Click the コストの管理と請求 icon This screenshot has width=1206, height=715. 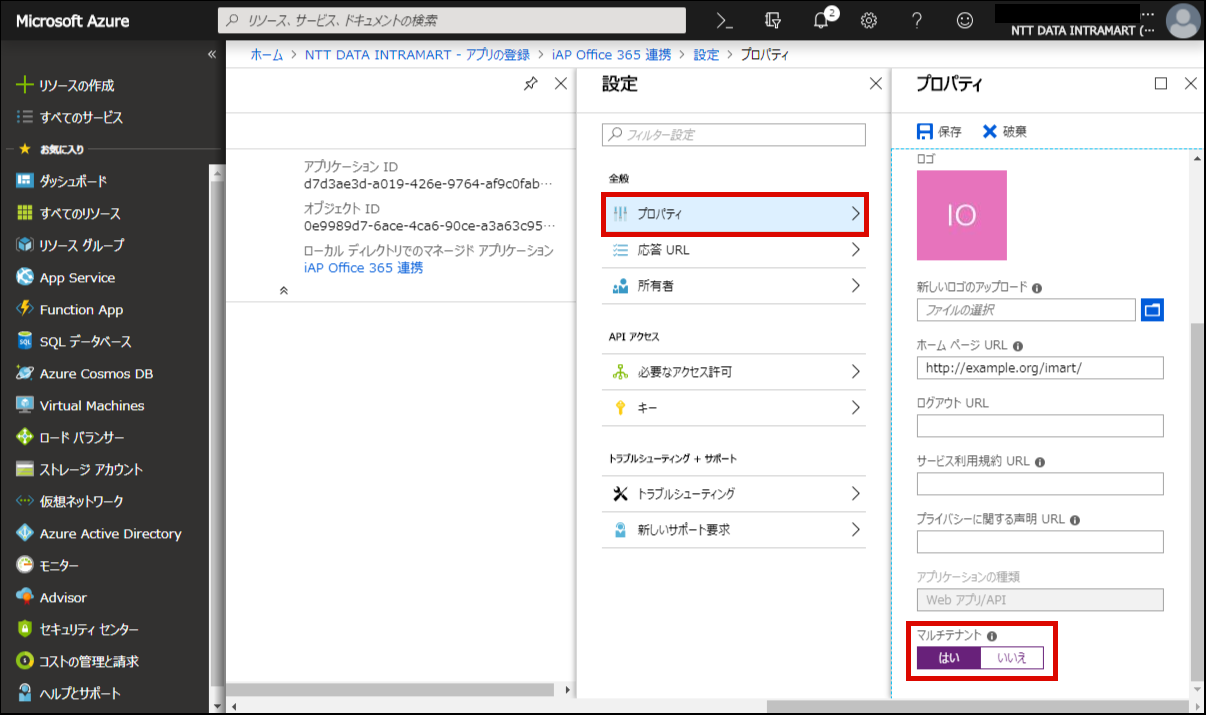[25, 661]
